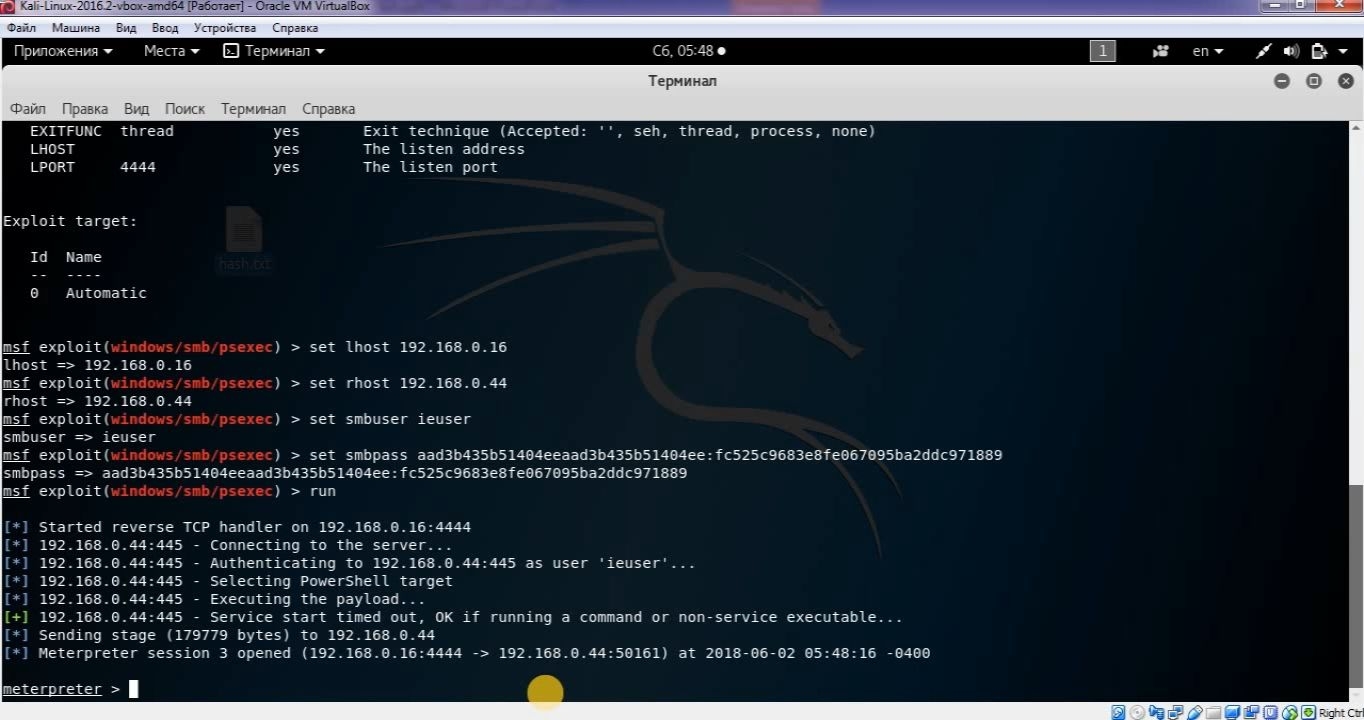
Task: Click the 'Authenticating to 192.168.0.44:445' line
Action: pyautogui.click(x=349, y=563)
